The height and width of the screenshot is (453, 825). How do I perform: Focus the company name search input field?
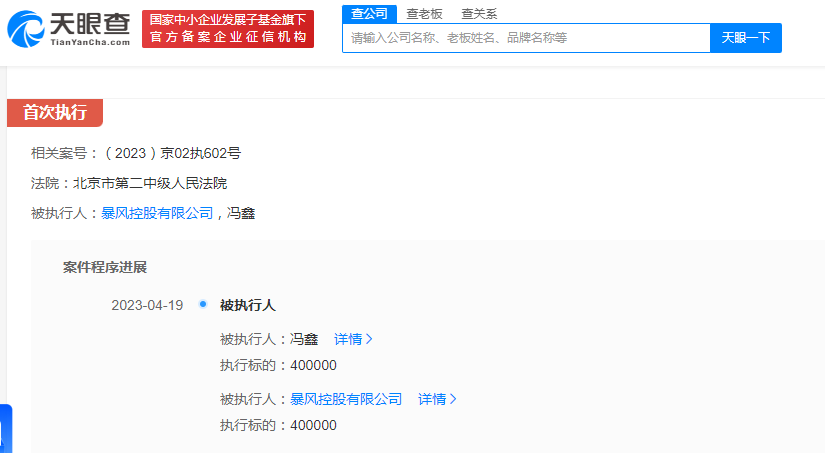pos(526,38)
